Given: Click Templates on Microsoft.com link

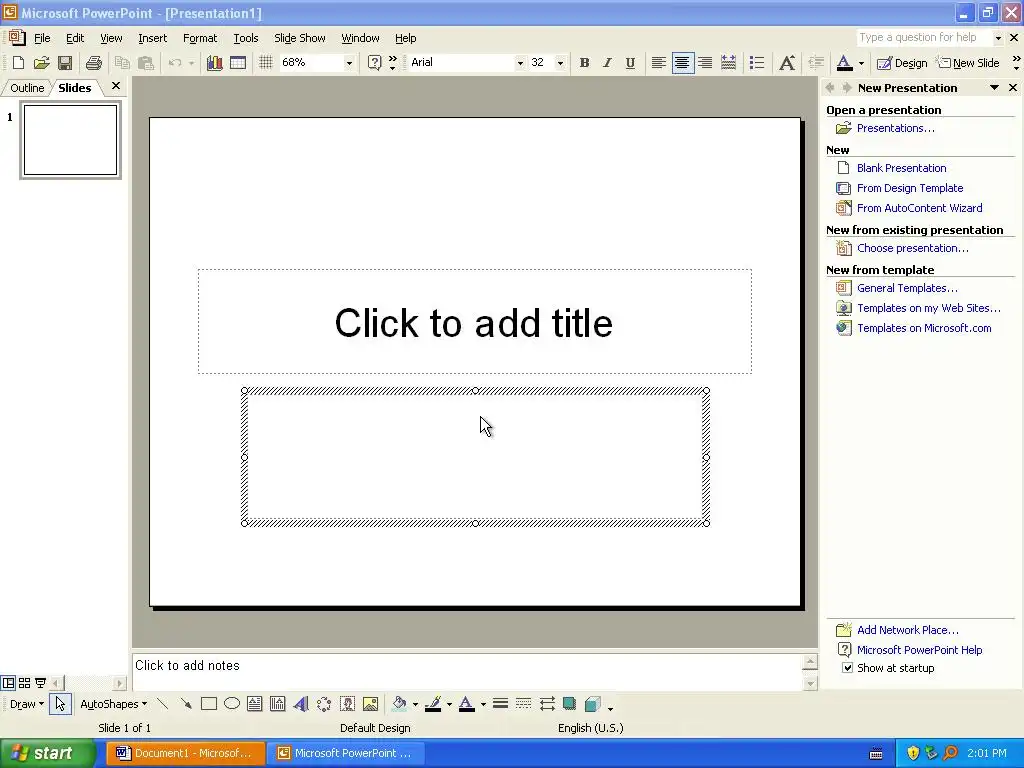Looking at the screenshot, I should click(x=924, y=328).
